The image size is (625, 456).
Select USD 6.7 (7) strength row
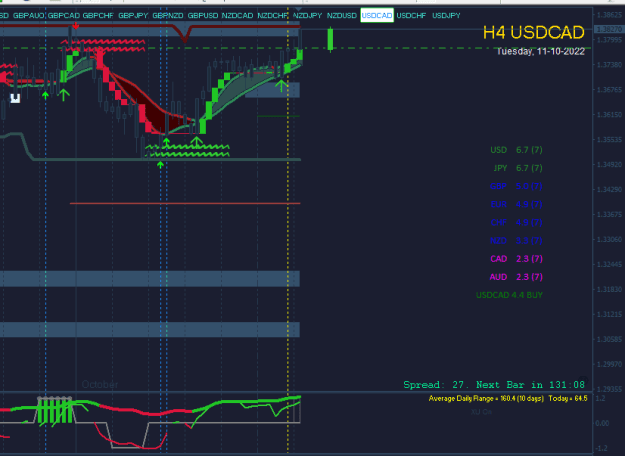[517, 150]
